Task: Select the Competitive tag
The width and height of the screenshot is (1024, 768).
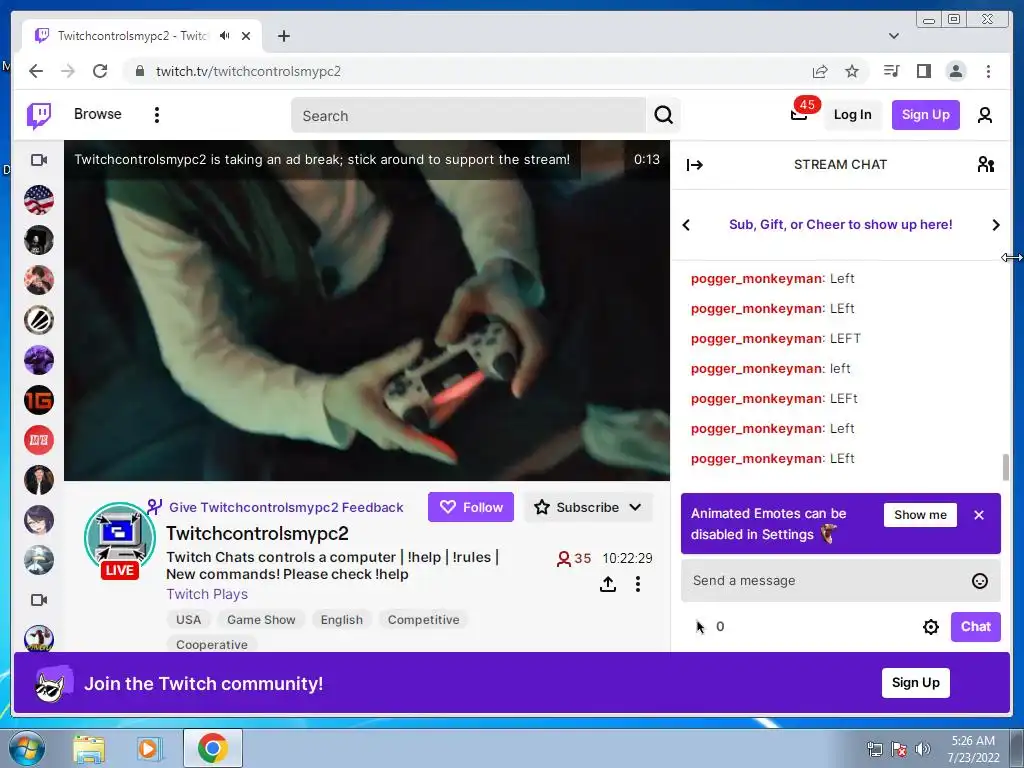Action: (423, 620)
